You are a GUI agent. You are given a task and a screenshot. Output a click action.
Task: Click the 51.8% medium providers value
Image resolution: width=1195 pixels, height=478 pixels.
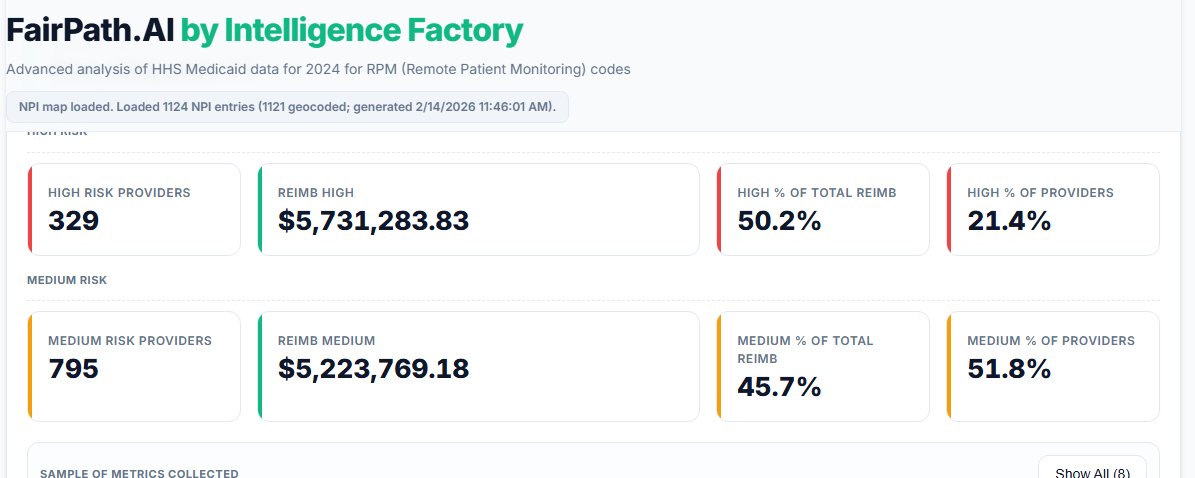click(1009, 369)
